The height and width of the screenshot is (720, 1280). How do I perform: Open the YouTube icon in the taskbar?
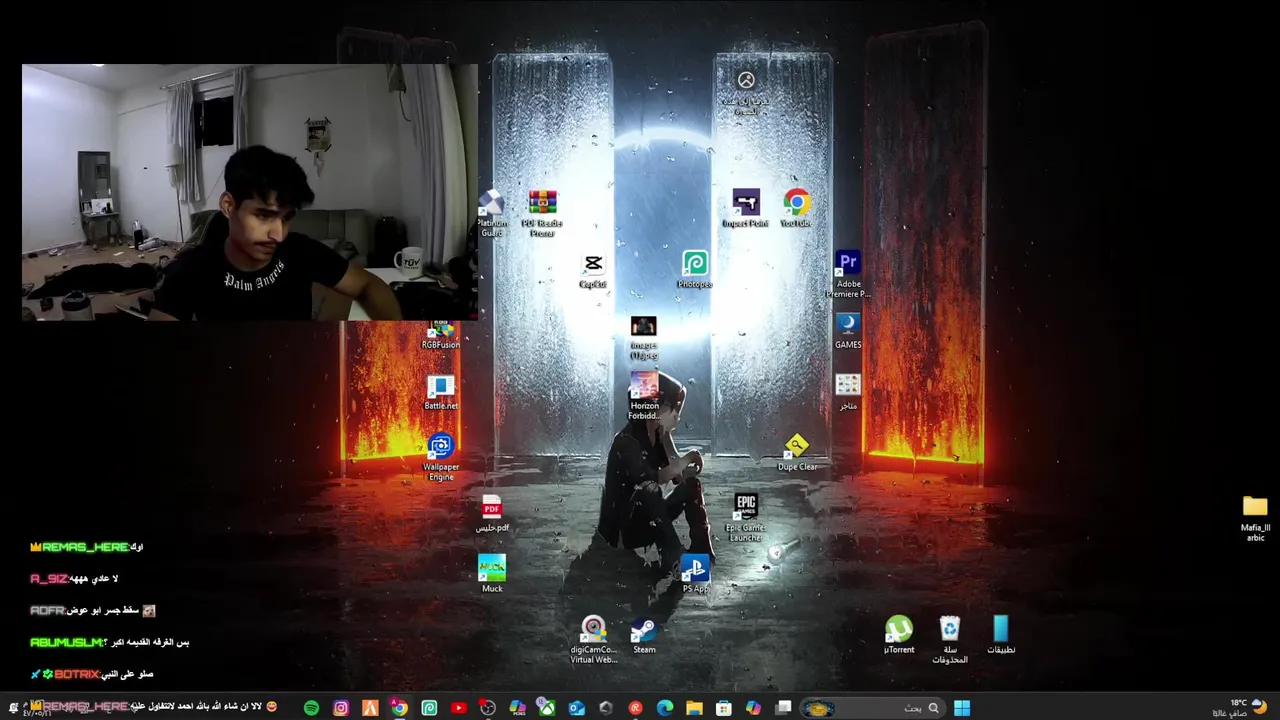458,708
